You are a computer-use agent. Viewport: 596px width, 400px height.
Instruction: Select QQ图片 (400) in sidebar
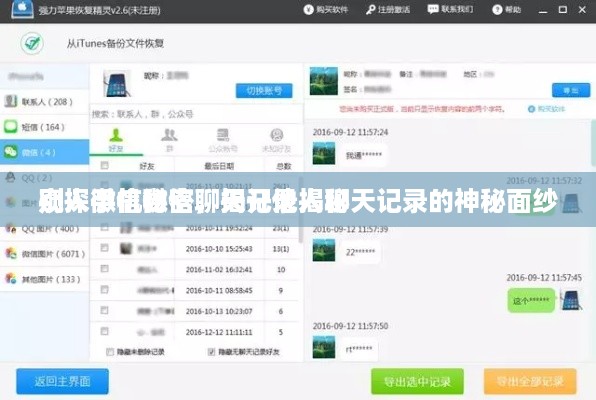click(44, 229)
